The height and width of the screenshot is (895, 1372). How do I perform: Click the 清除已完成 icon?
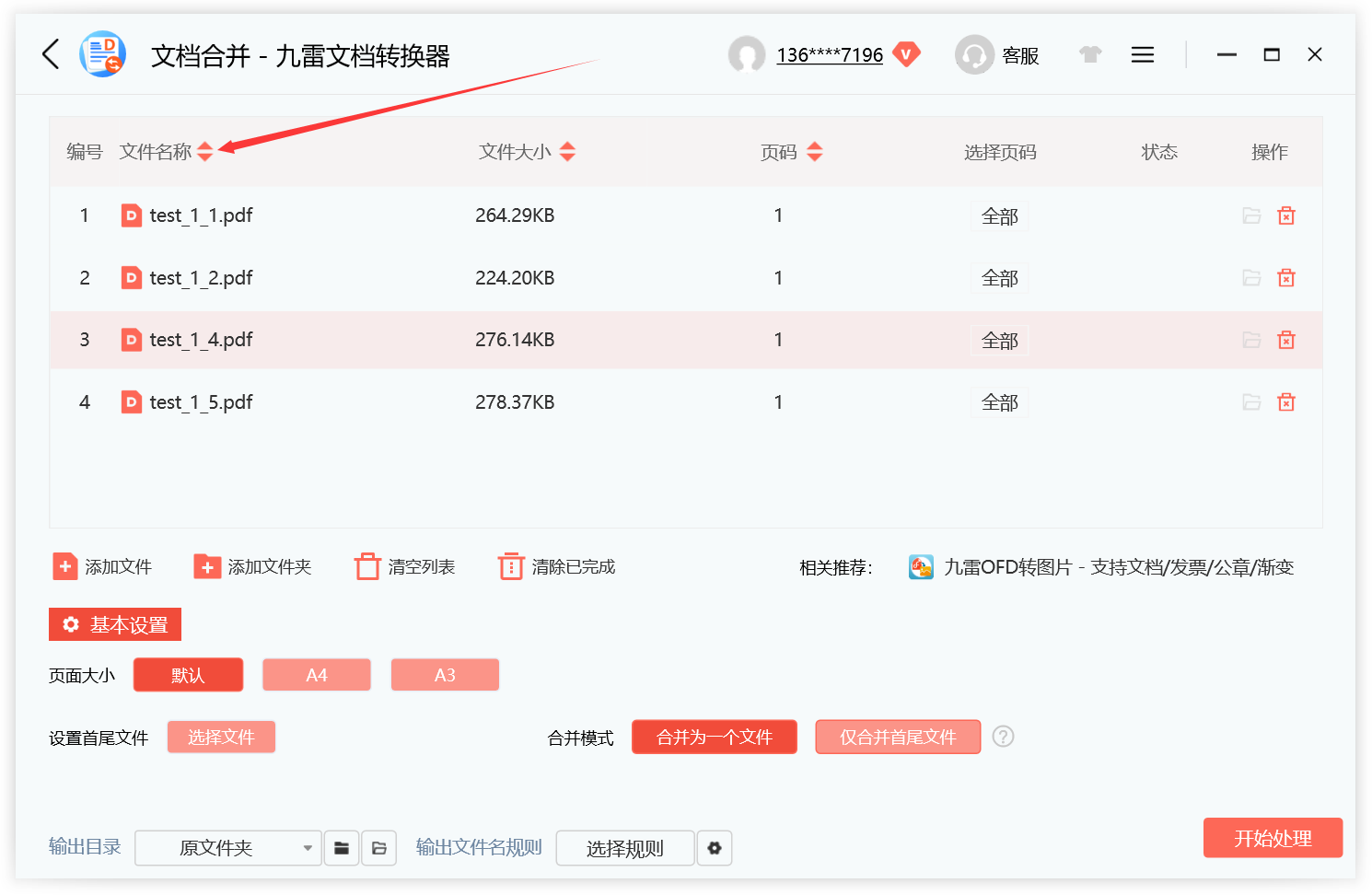click(510, 565)
